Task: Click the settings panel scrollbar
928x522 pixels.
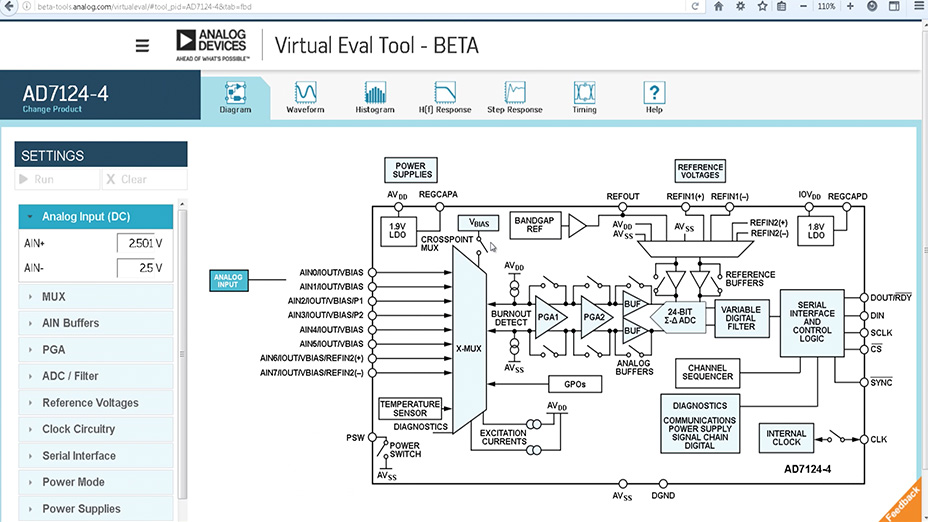Action: [182, 353]
